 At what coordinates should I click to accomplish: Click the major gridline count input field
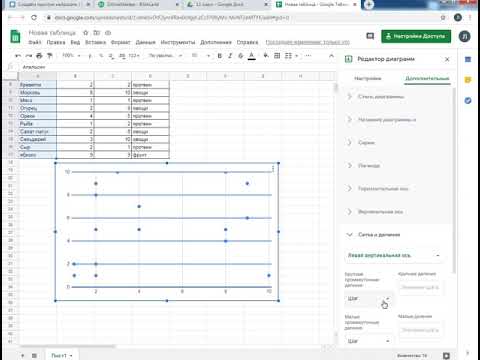[x=420, y=287]
